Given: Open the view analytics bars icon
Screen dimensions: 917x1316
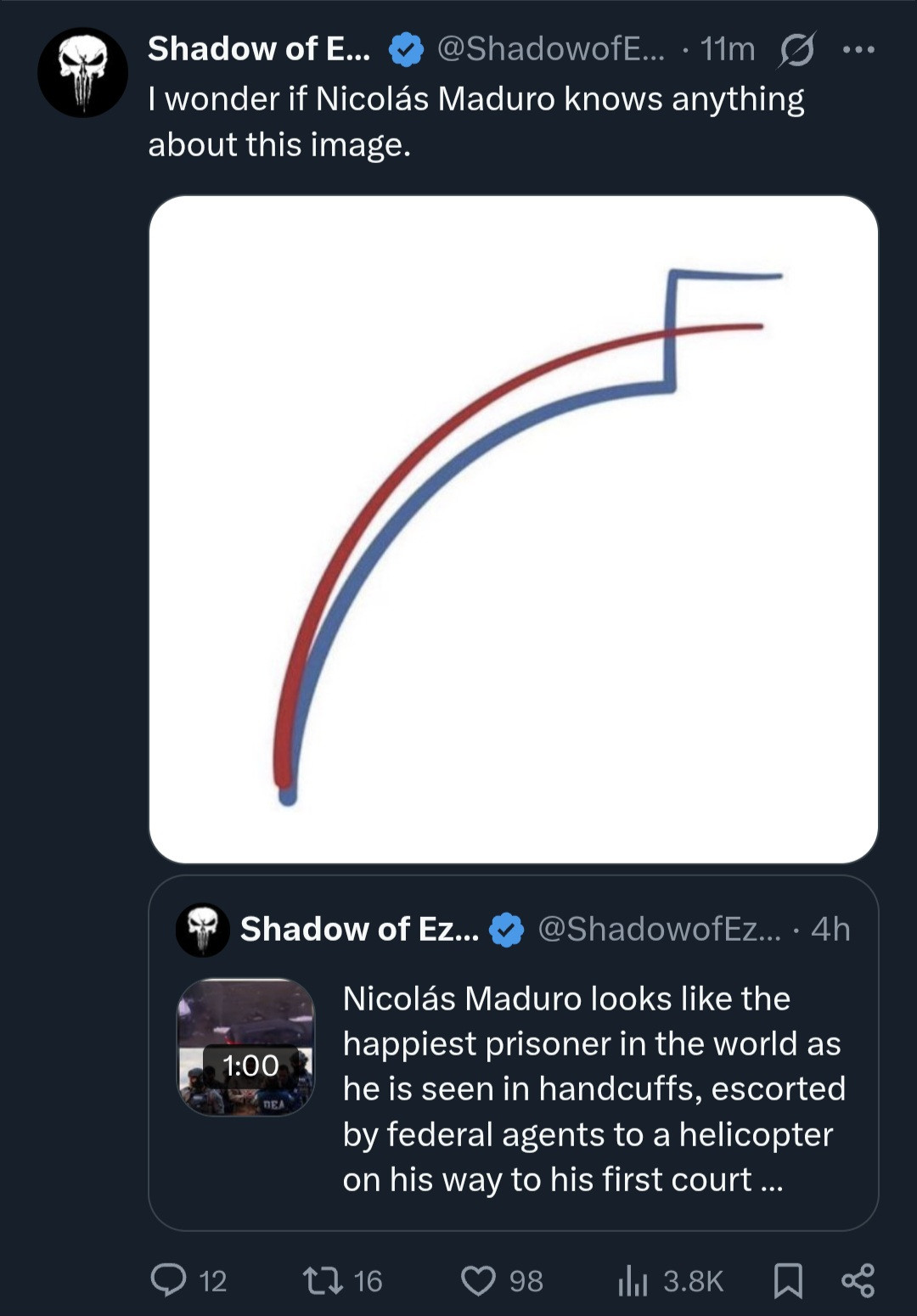Looking at the screenshot, I should 632,1279.
